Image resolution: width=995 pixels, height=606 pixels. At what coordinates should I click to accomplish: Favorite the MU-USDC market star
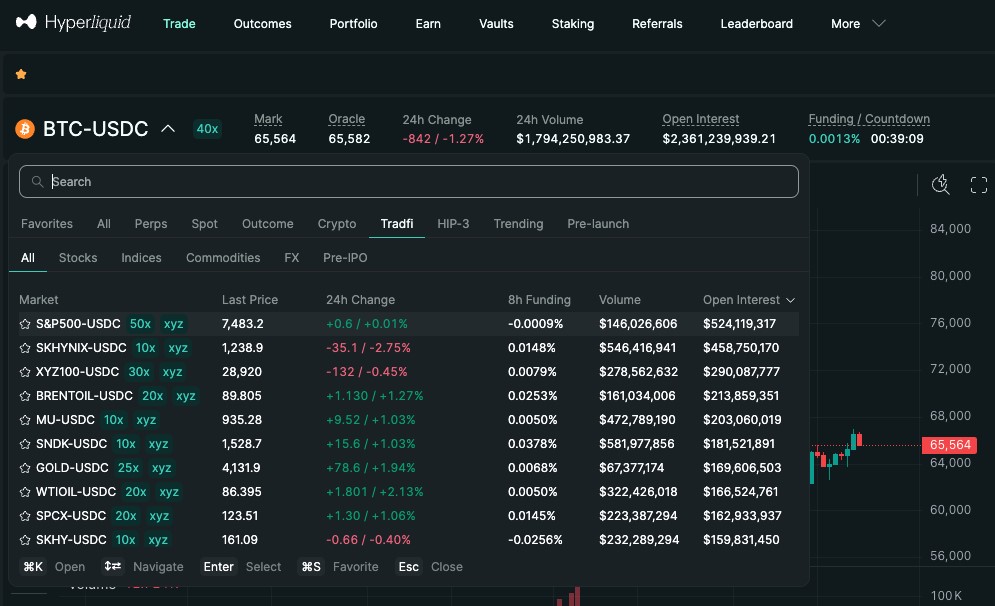click(25, 421)
